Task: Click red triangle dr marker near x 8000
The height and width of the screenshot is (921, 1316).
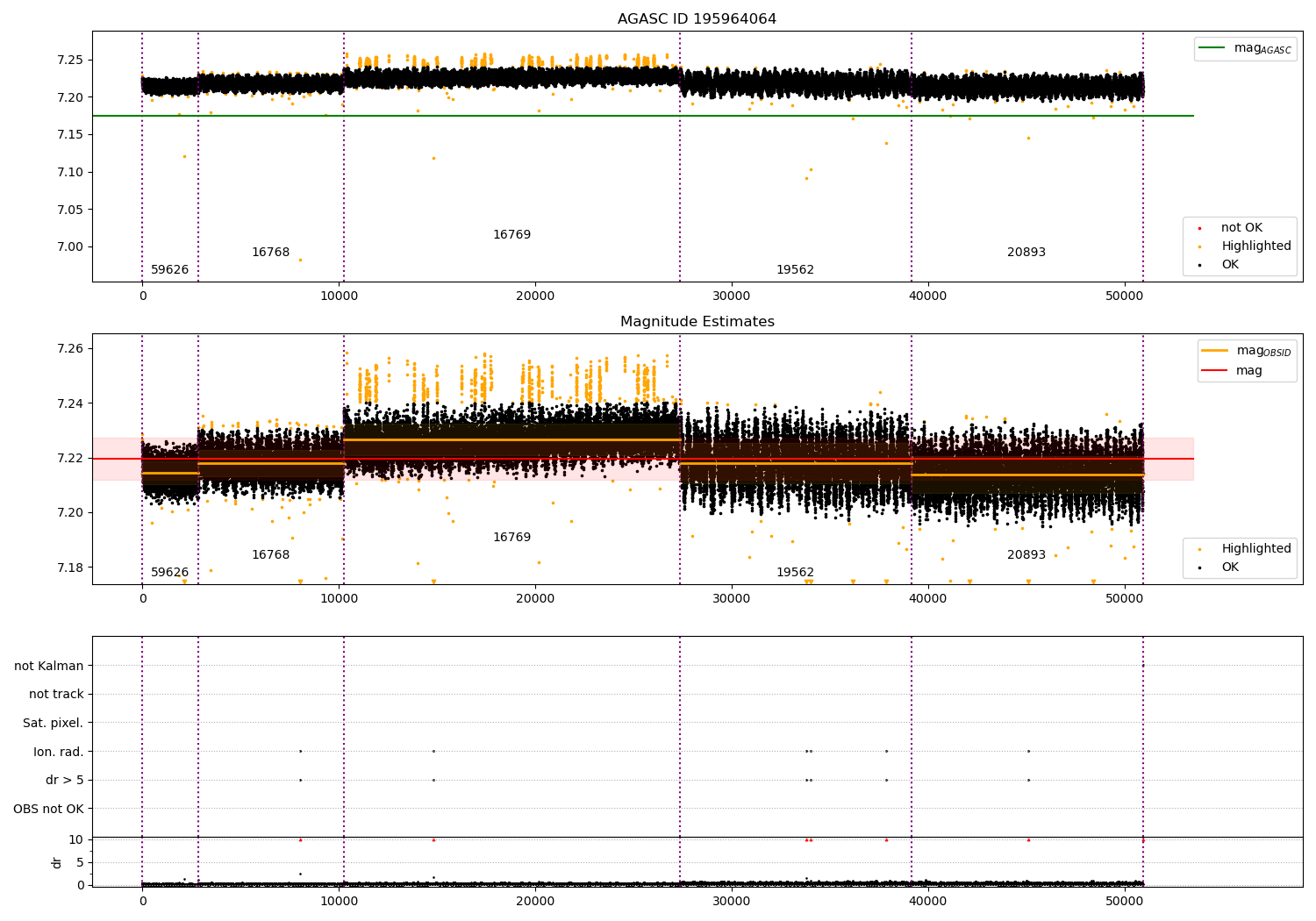Action: [300, 840]
